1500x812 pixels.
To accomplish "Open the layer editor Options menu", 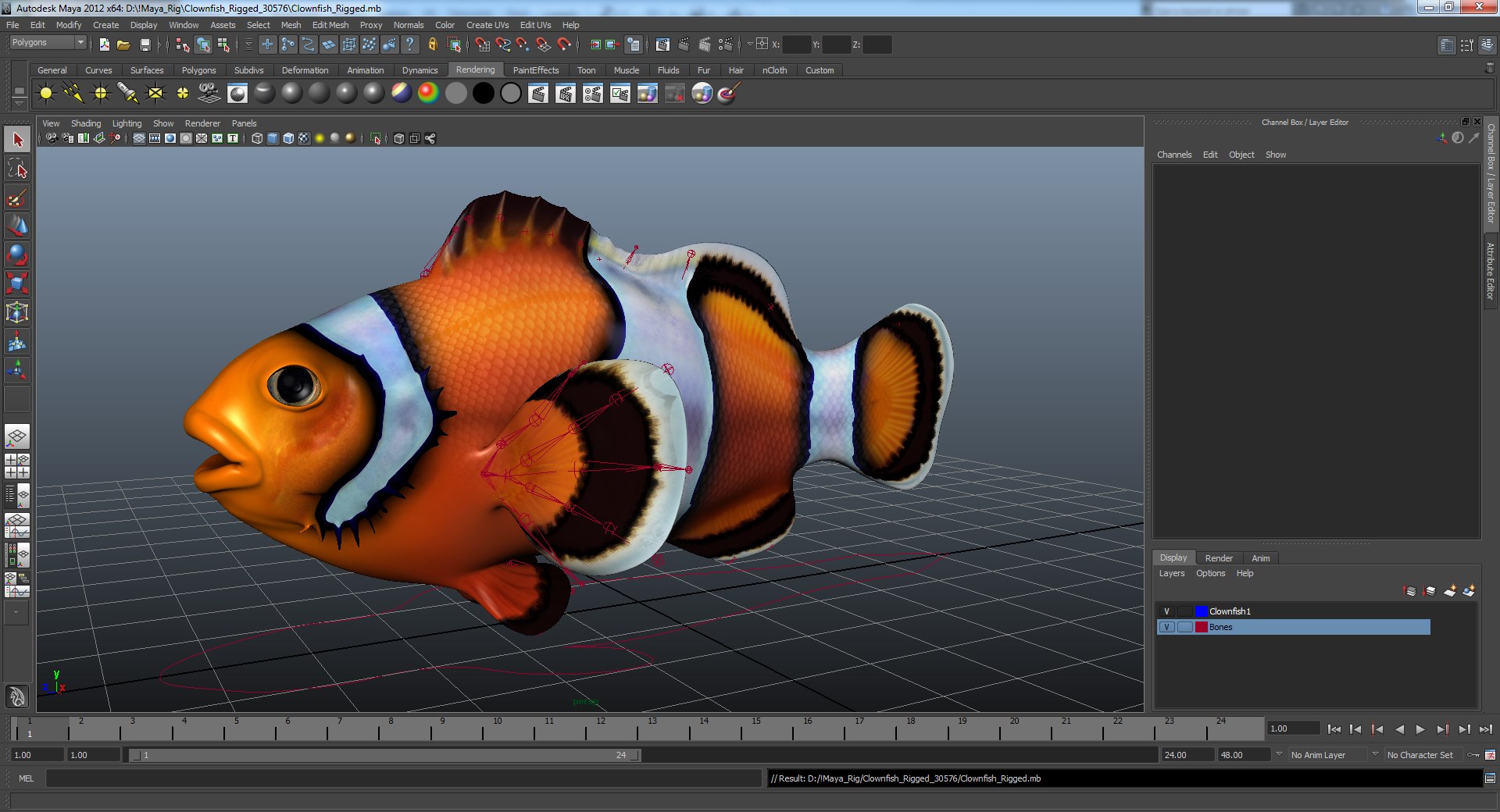I will 1210,573.
